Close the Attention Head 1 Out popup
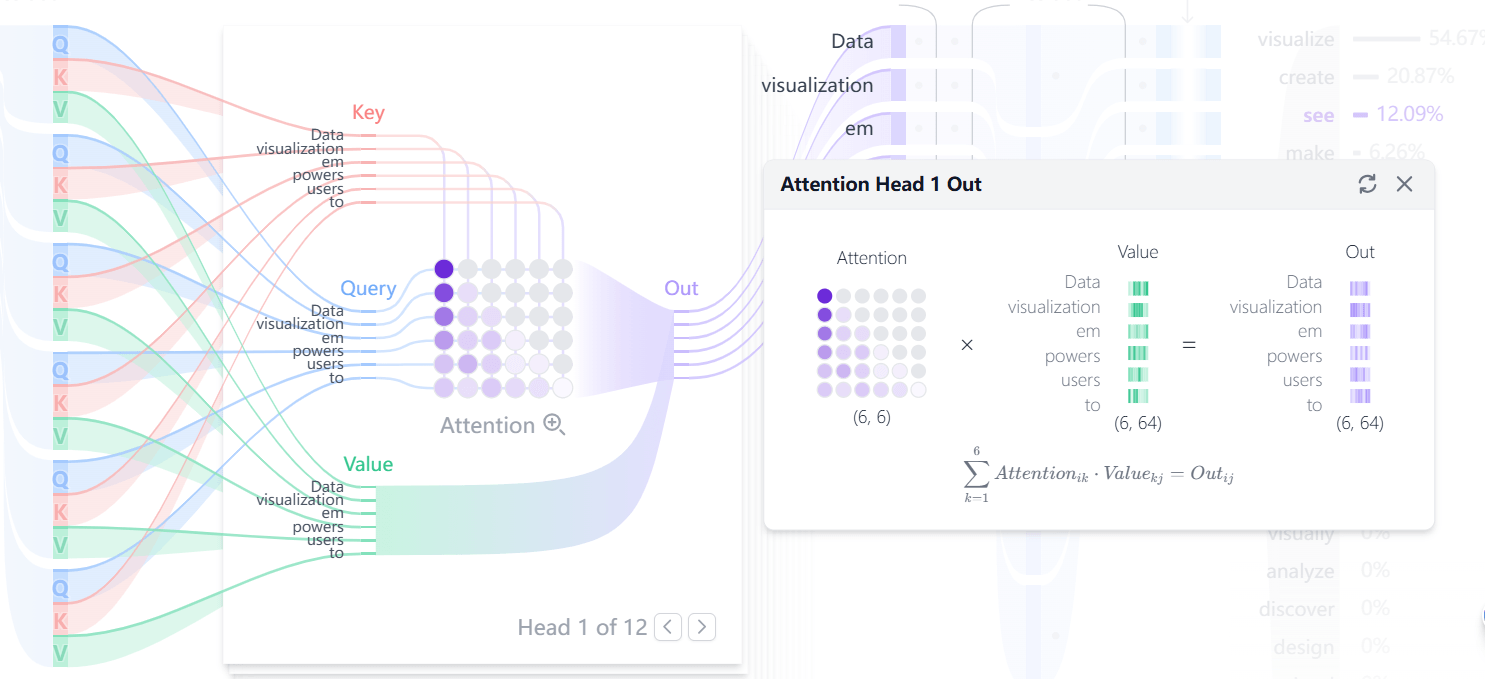The width and height of the screenshot is (1485, 679). (1404, 184)
